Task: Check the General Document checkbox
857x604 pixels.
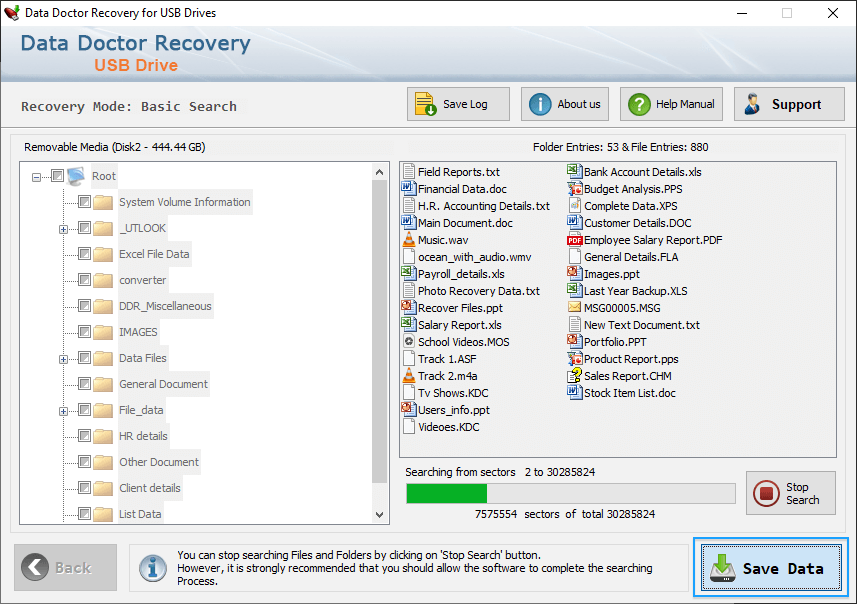Action: pos(84,384)
